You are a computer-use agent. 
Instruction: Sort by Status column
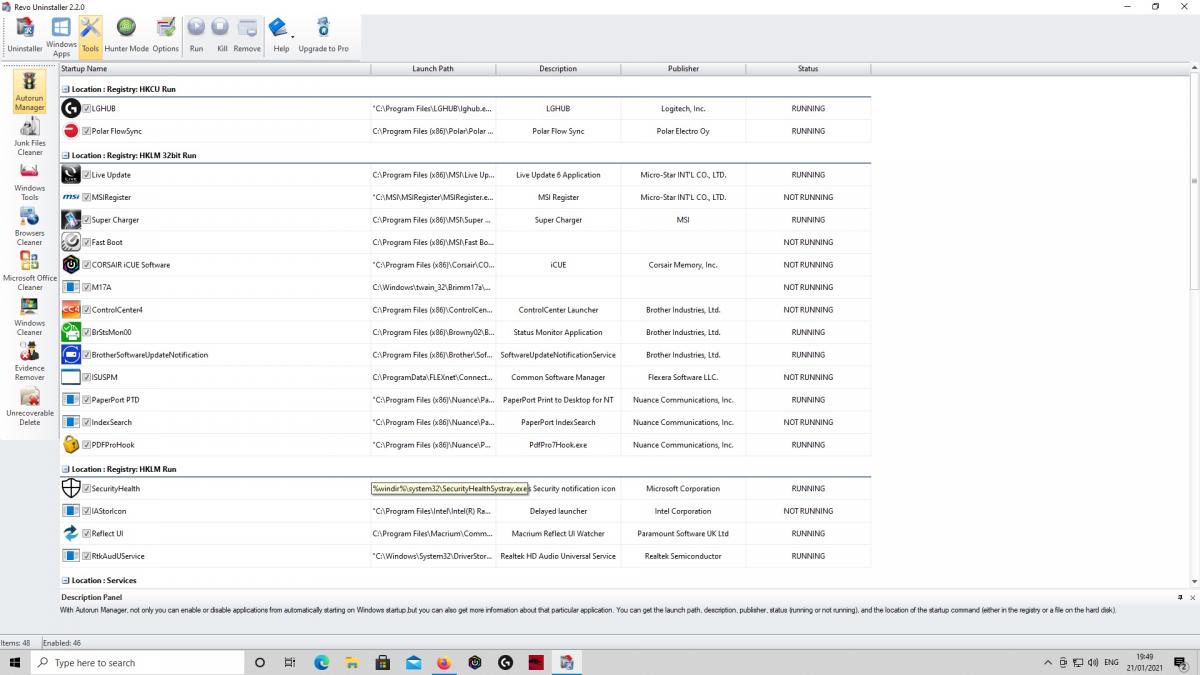pyautogui.click(x=808, y=69)
